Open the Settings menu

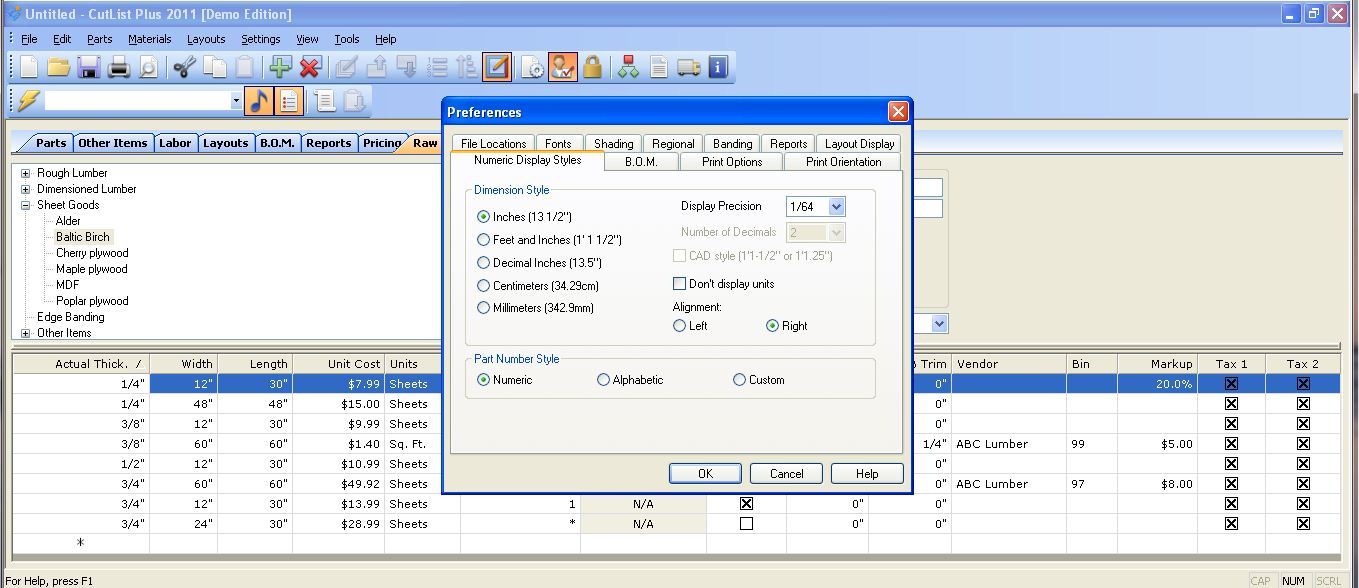tap(260, 39)
